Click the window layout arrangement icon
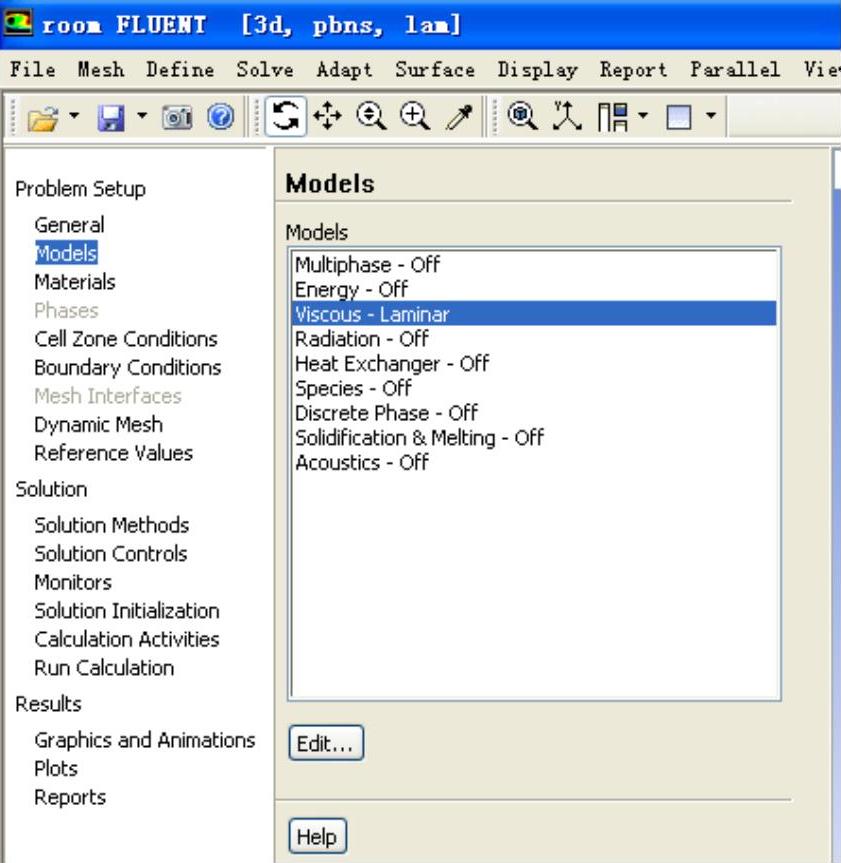The height and width of the screenshot is (863, 841). (613, 117)
